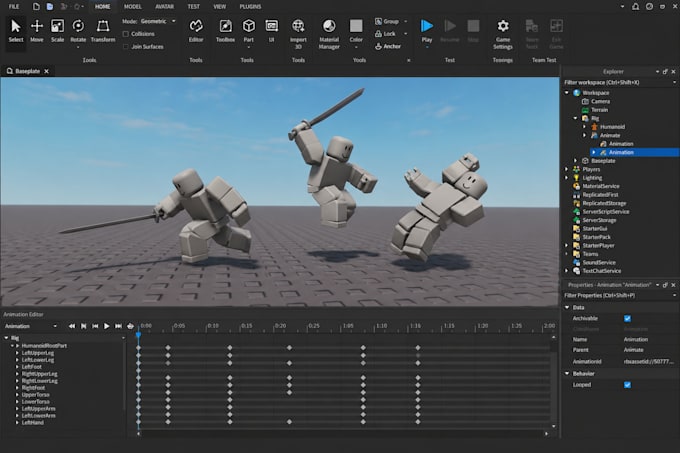The height and width of the screenshot is (453, 680).
Task: Click the Filter Properties search field
Action: point(618,296)
